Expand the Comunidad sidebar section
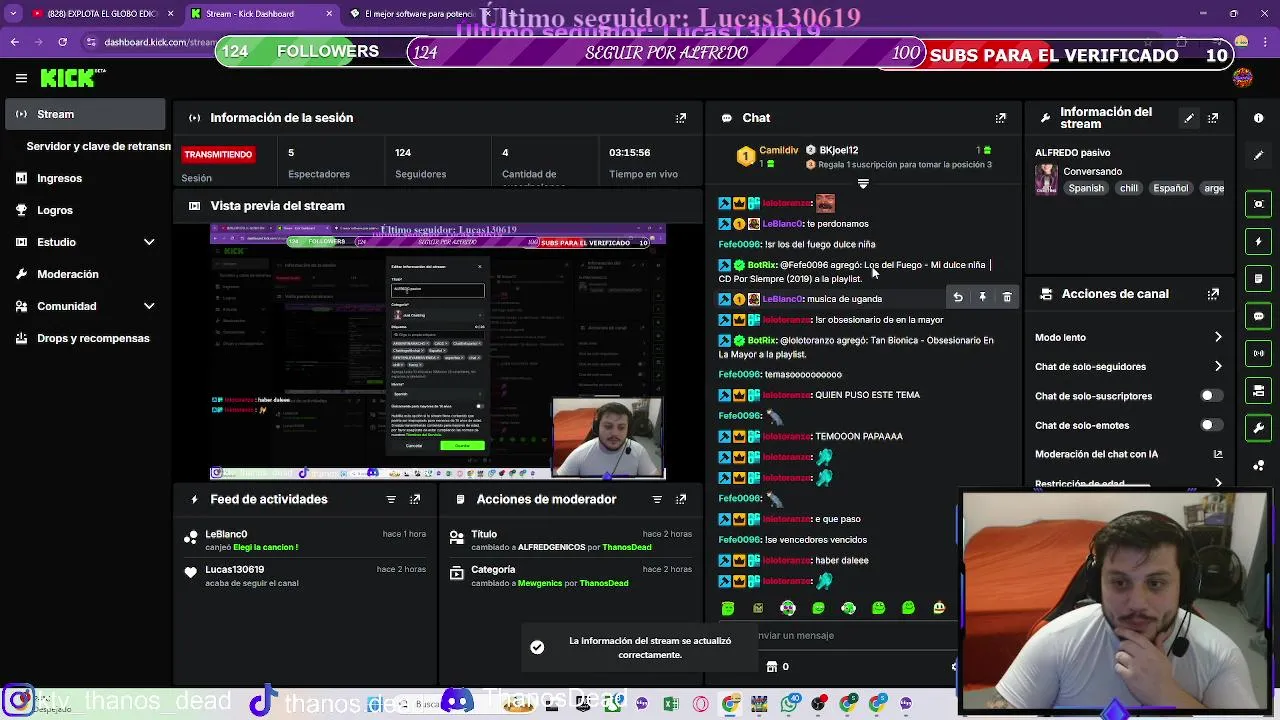 [x=87, y=306]
